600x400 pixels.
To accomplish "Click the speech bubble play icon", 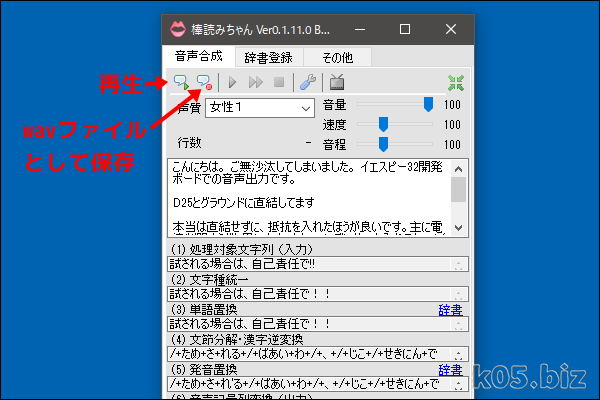I will coord(181,82).
